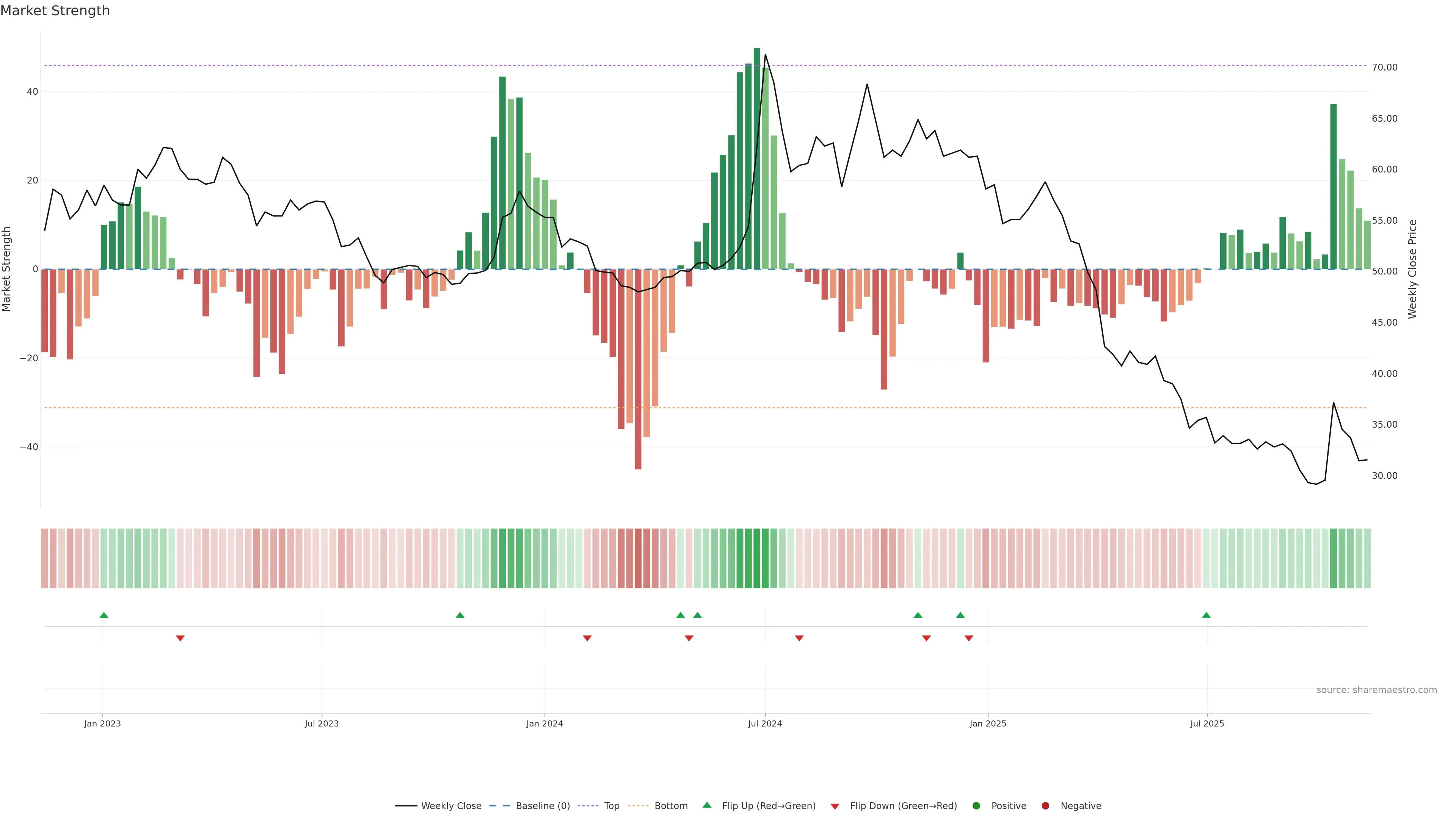Click the 70.00 tick on price axis
Image resolution: width=1456 pixels, height=819 pixels.
[1384, 67]
